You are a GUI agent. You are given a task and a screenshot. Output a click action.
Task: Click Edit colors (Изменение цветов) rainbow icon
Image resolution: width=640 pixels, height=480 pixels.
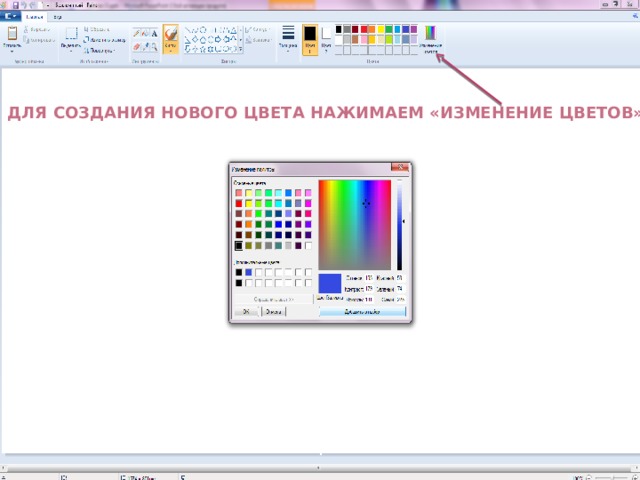click(x=430, y=33)
